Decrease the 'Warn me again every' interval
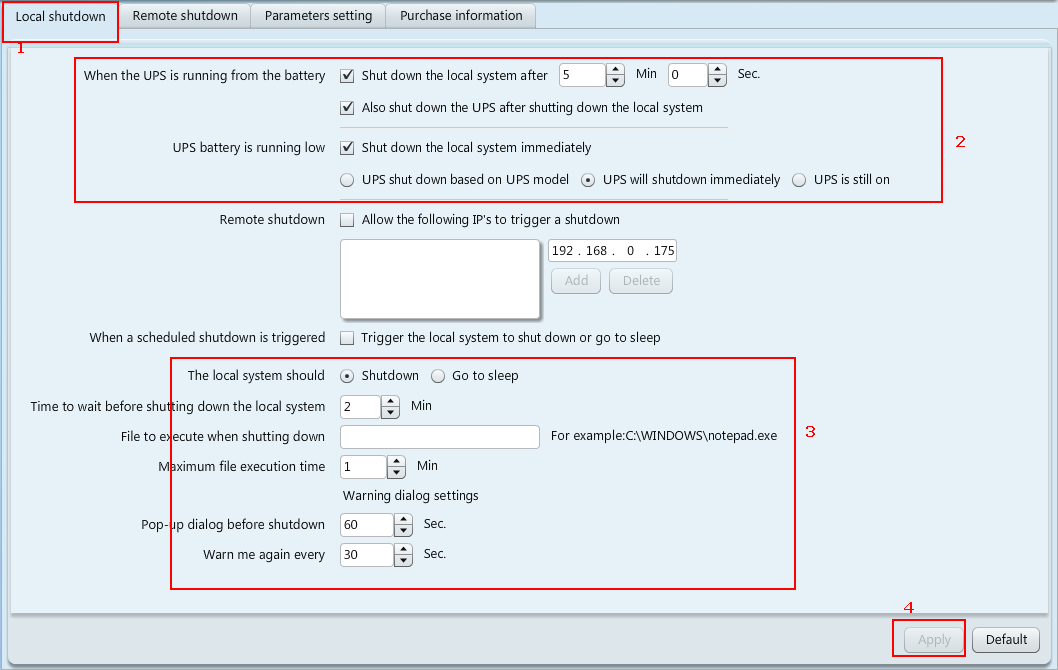 403,561
